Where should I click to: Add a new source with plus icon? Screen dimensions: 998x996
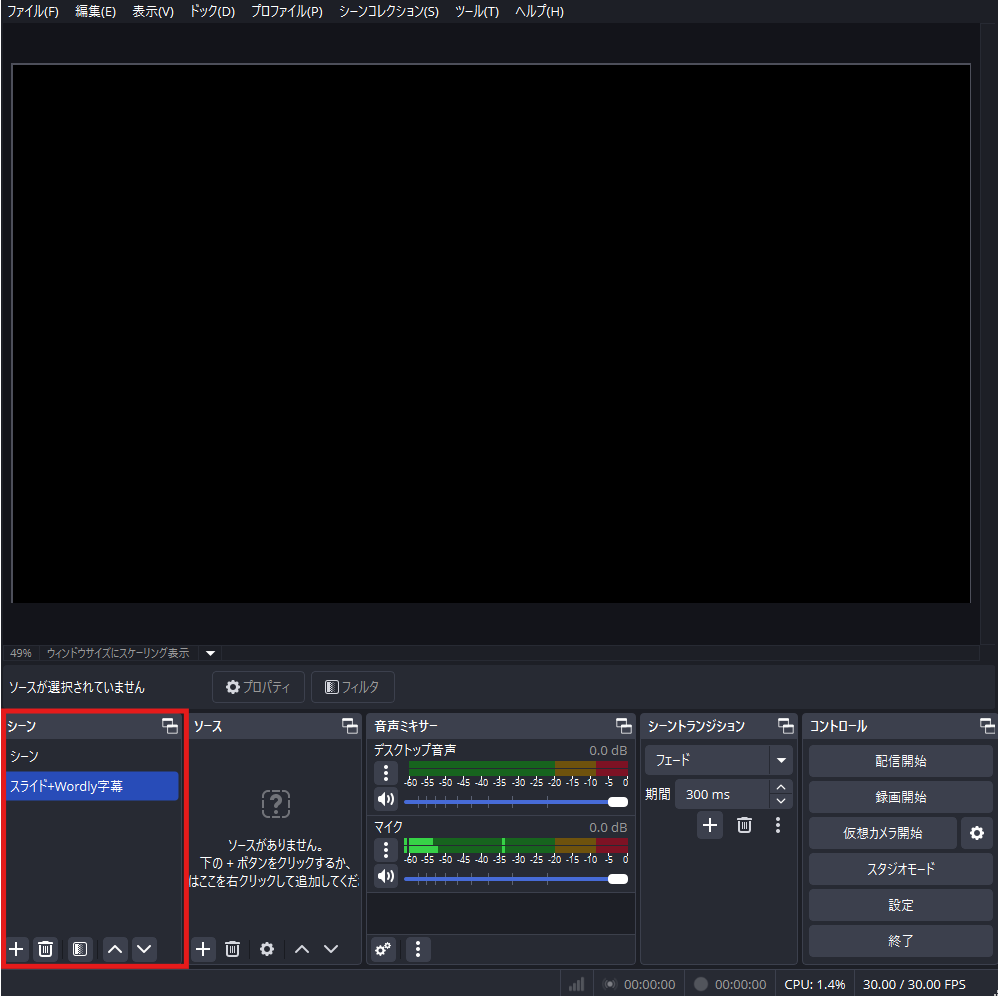203,949
